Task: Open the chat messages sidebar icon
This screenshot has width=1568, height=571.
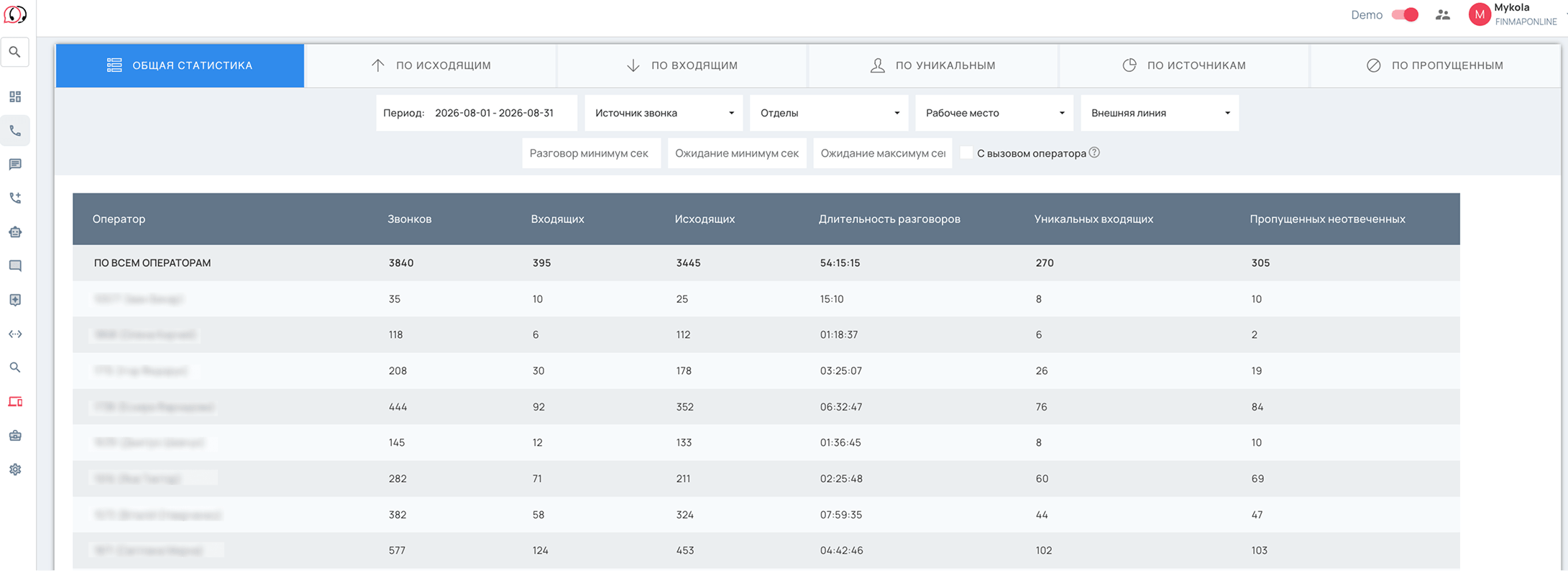Action: pyautogui.click(x=15, y=165)
